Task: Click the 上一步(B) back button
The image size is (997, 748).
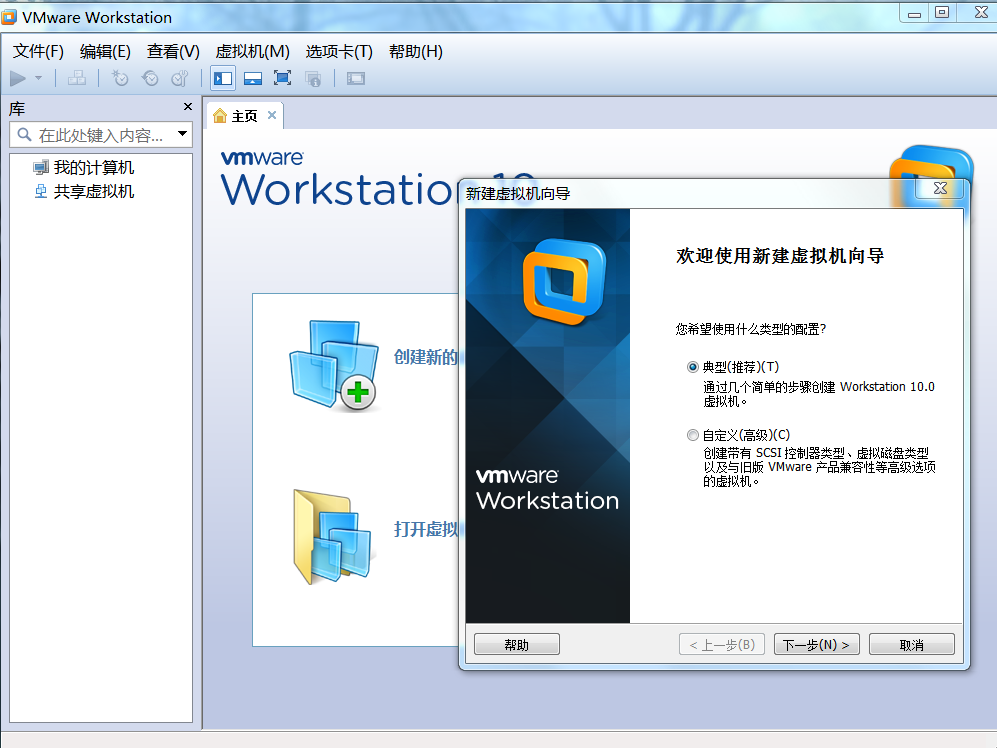Action: [722, 644]
